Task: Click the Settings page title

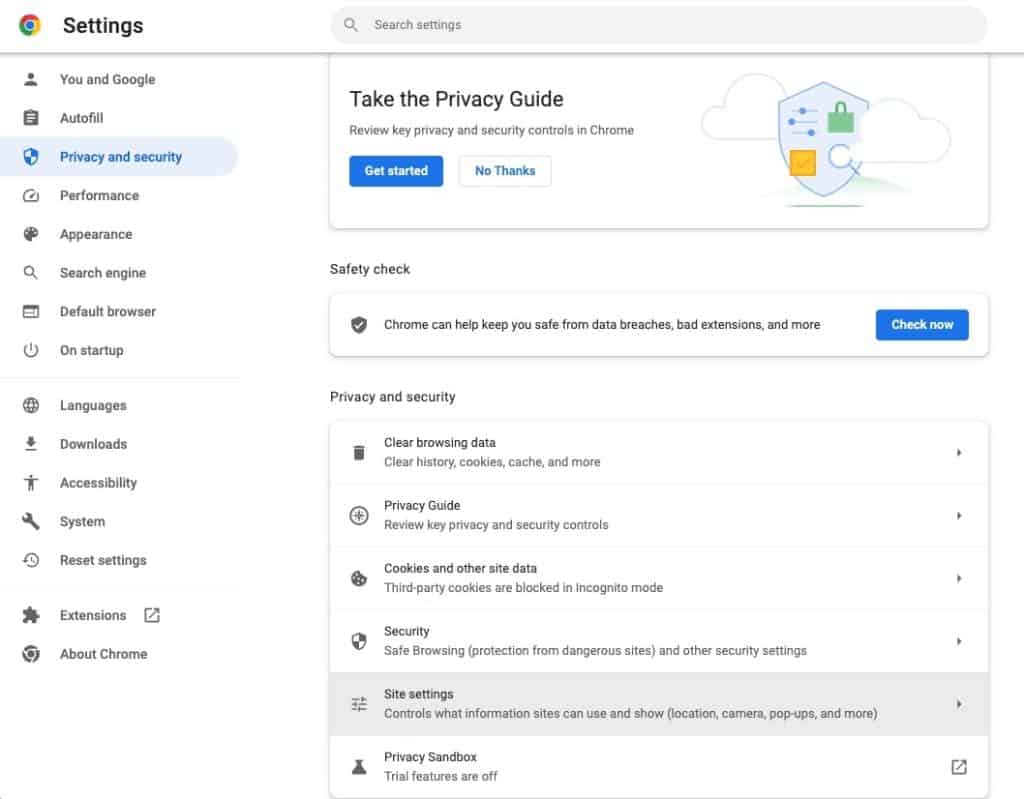Action: coord(103,25)
